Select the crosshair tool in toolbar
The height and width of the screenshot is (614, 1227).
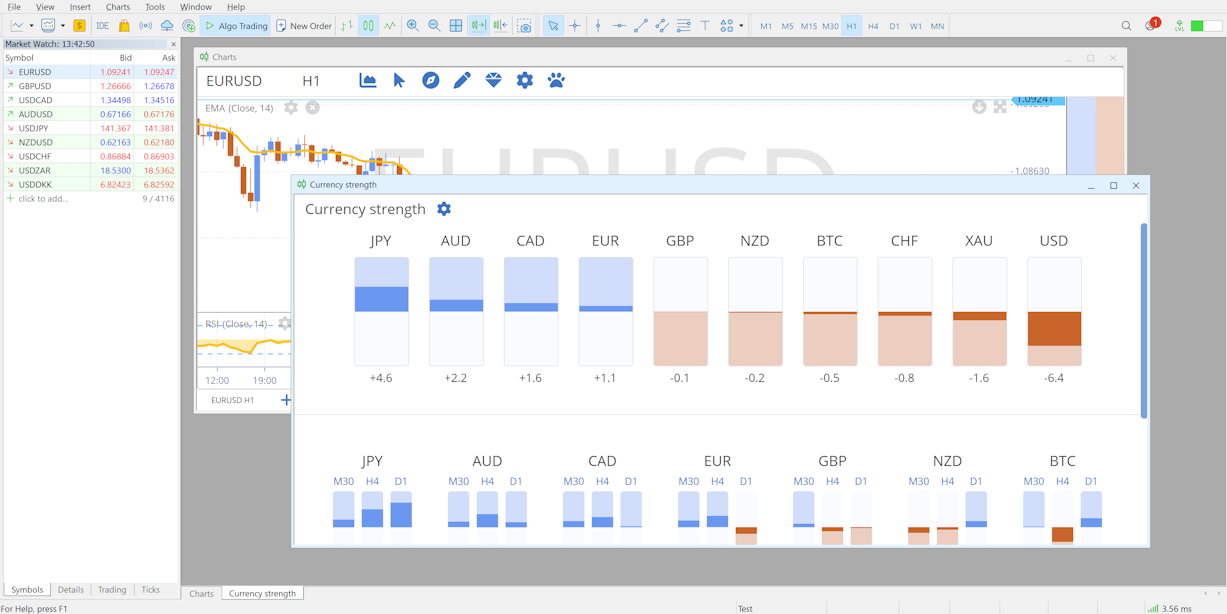[x=574, y=26]
